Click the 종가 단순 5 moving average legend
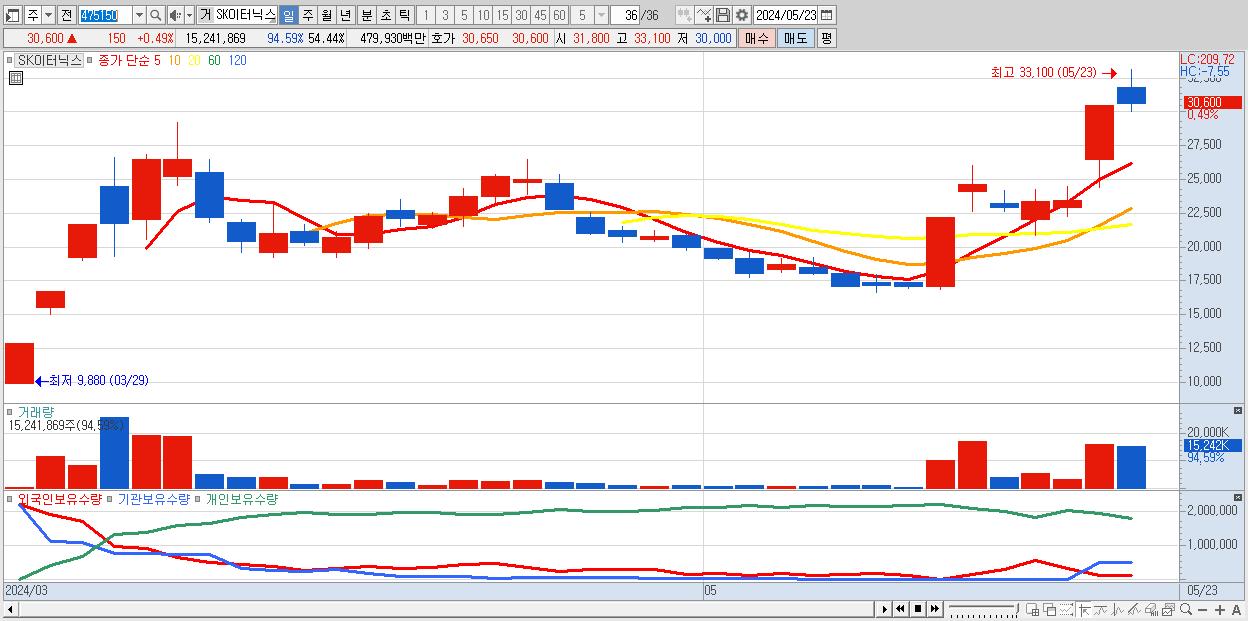Image resolution: width=1248 pixels, height=621 pixels. (129, 60)
